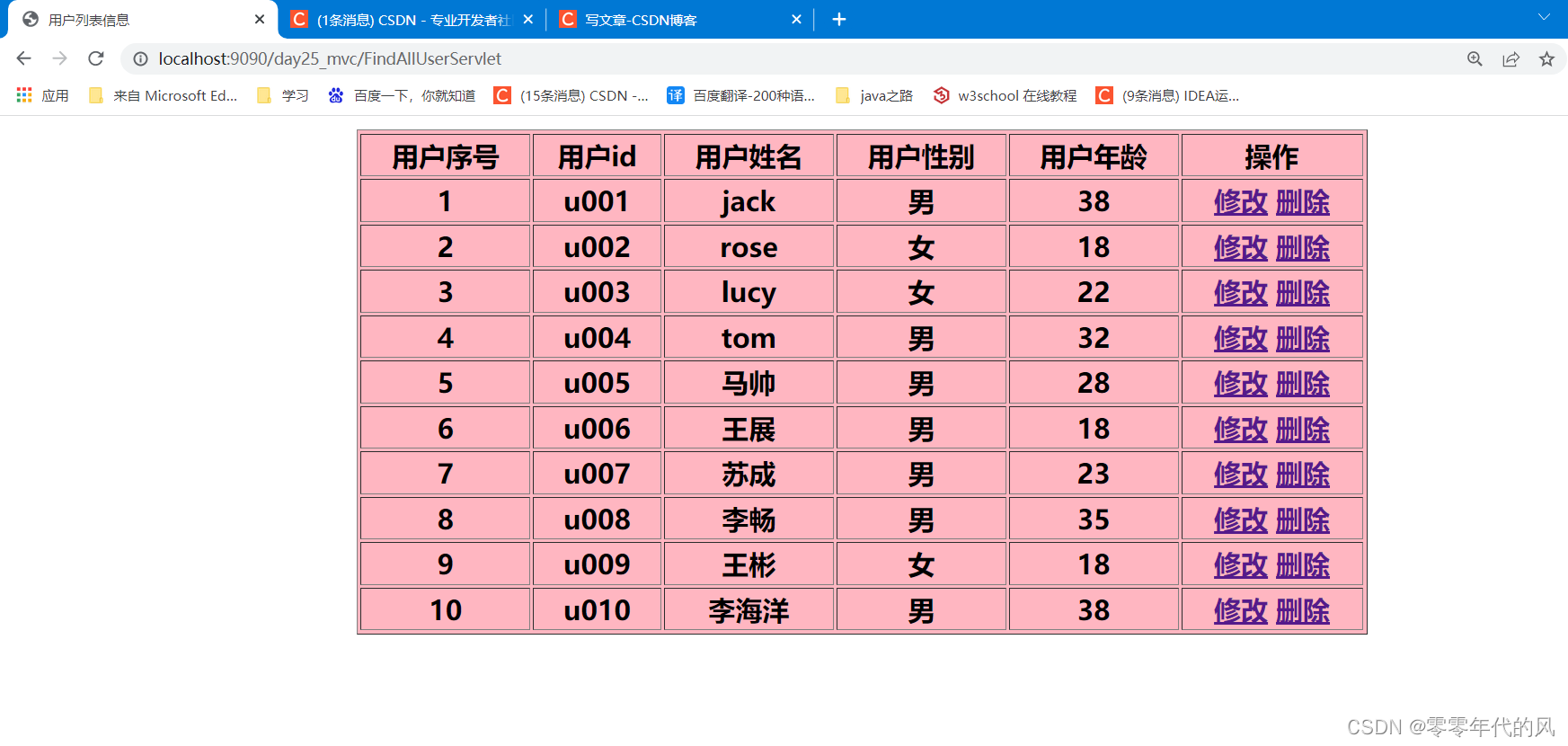Open the zoom magnifier icon in address bar
The height and width of the screenshot is (746, 1568).
1475,58
